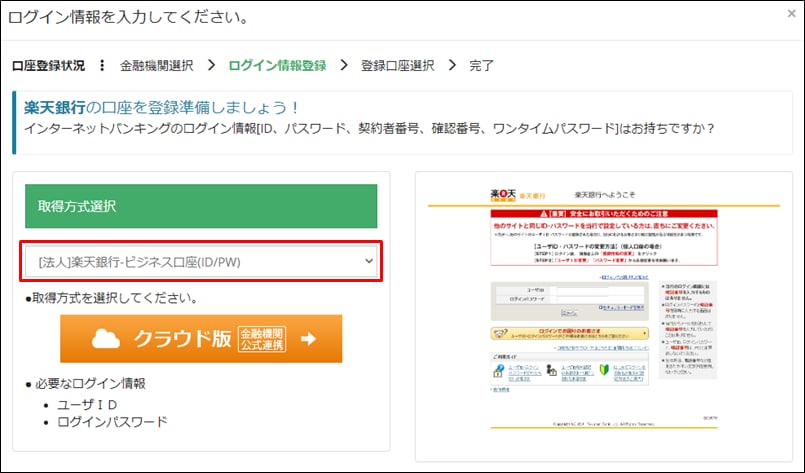Click the arrow icon on the クラウド版 button

(308, 339)
